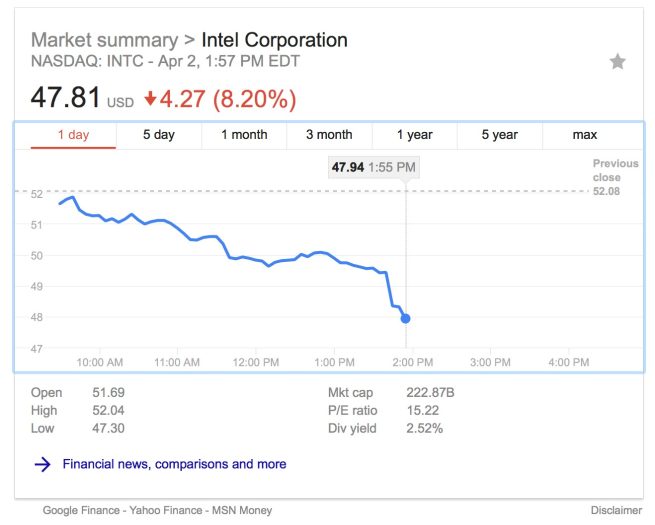Open the MSN Money link
The height and width of the screenshot is (525, 655).
pos(241,510)
